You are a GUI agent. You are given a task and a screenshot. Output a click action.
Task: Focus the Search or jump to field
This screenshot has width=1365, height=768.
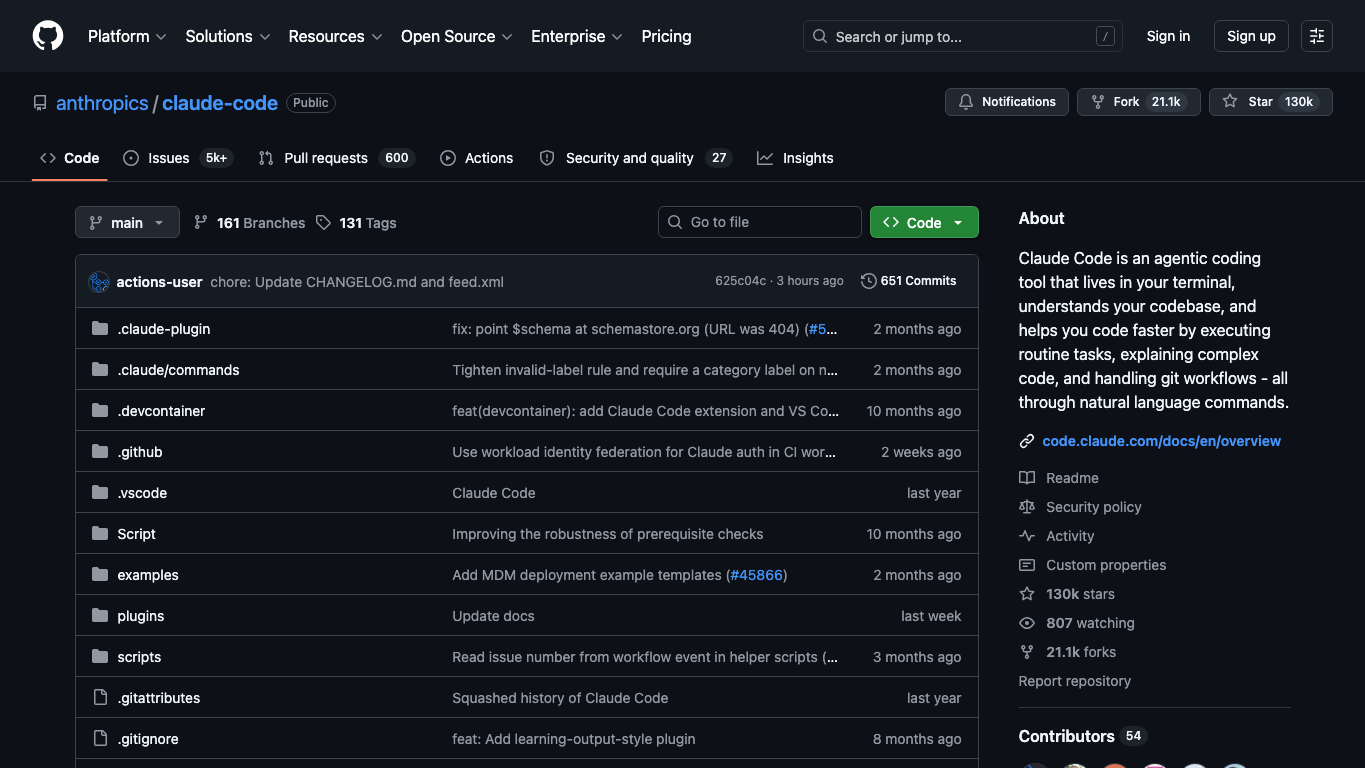coord(963,36)
